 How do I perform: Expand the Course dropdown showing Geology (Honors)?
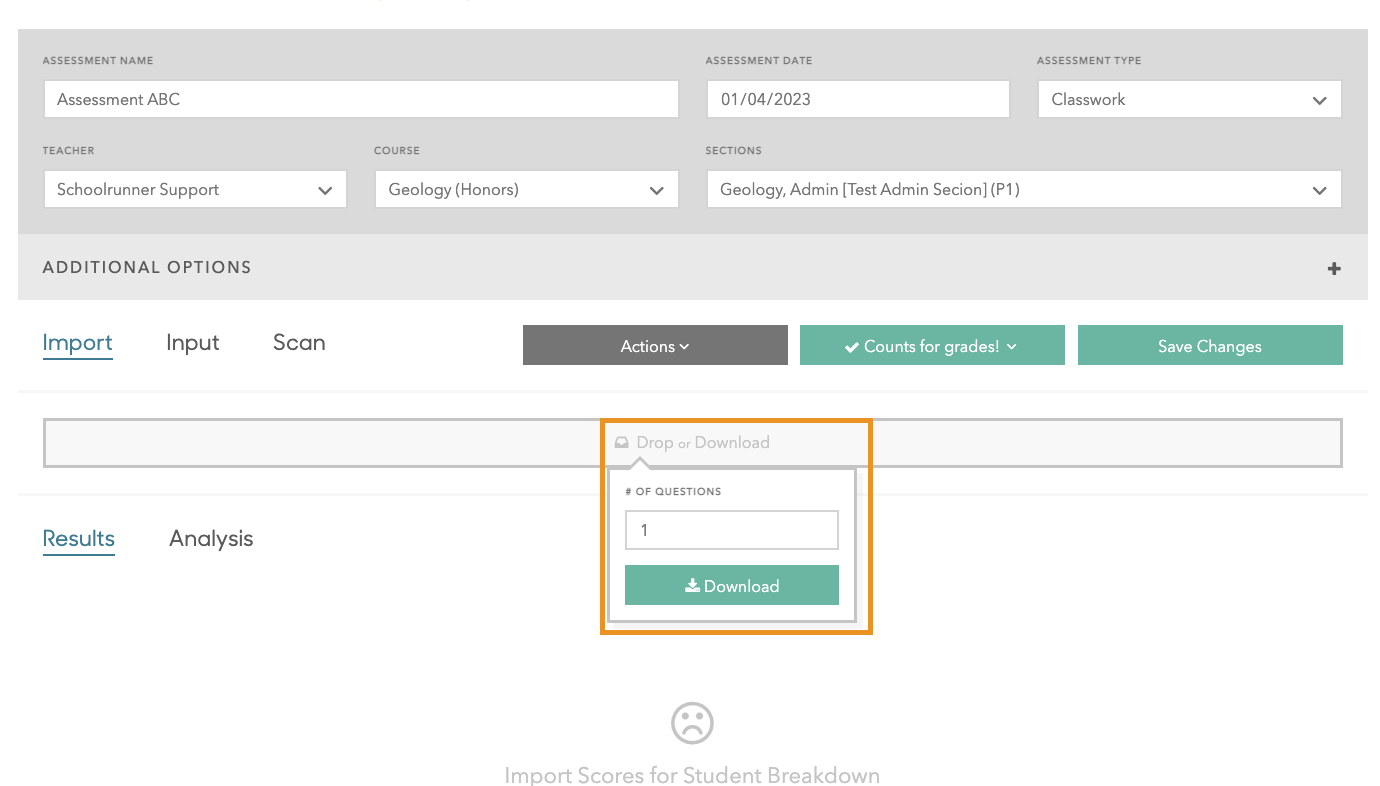pyautogui.click(x=526, y=190)
